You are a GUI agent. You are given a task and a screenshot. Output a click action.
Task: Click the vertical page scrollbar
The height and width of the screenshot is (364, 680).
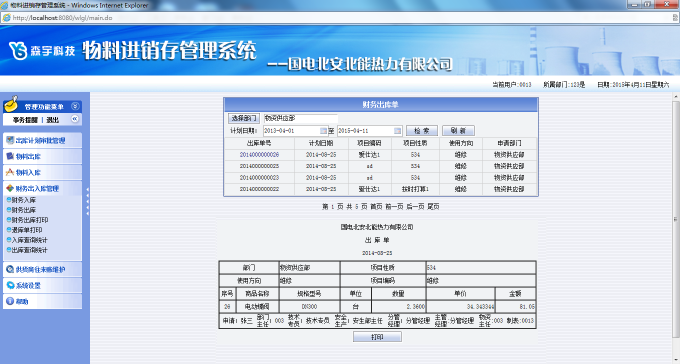676,219
